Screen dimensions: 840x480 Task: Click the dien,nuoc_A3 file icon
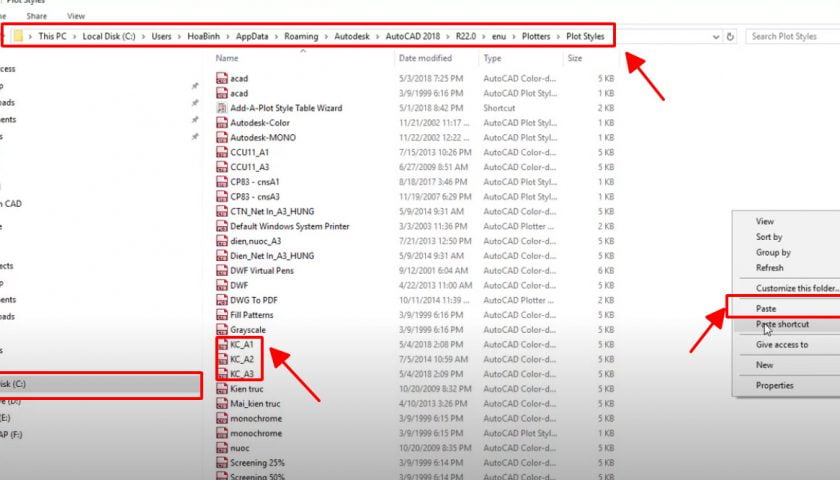click(222, 241)
